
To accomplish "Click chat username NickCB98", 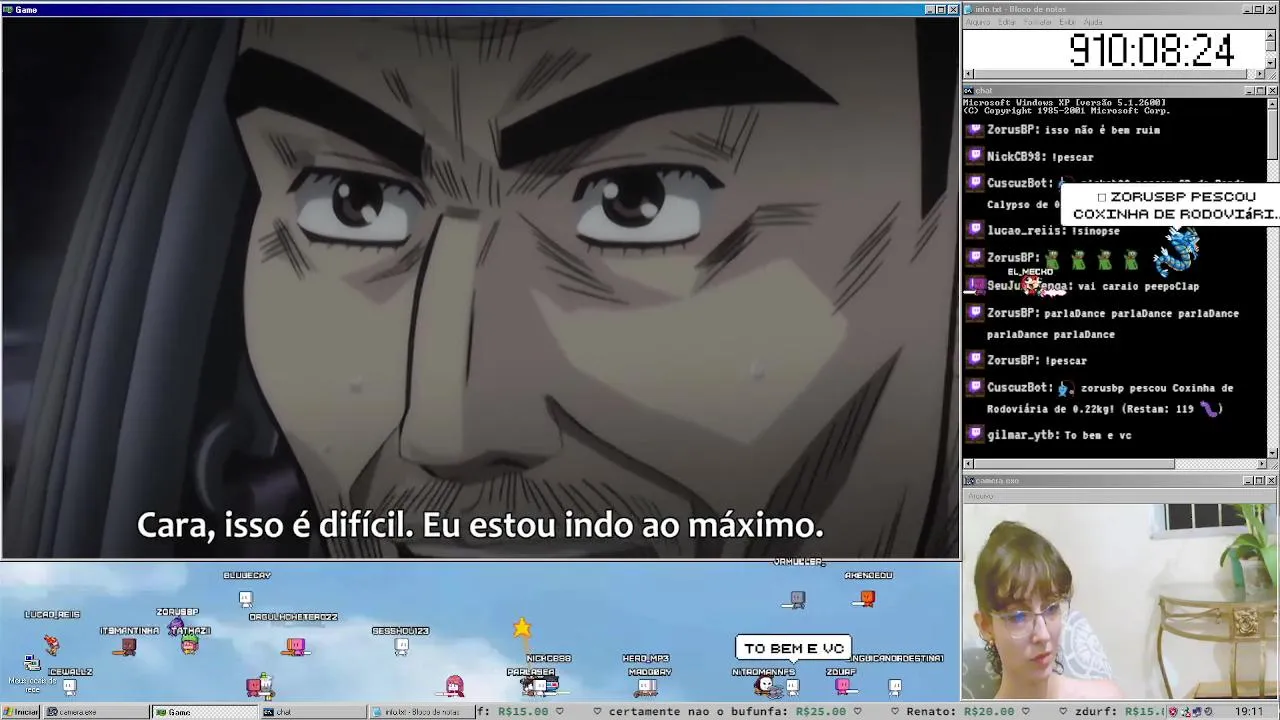I will tap(1014, 157).
